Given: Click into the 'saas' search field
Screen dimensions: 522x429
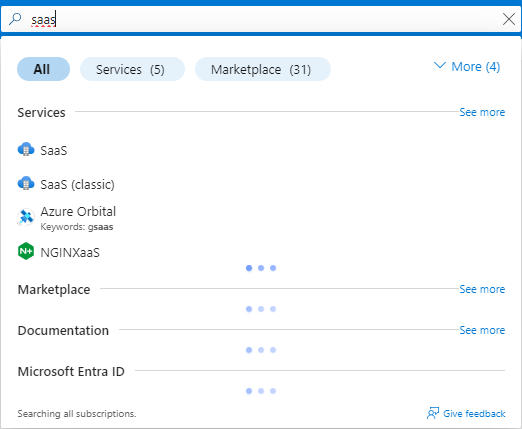Looking at the screenshot, I should click(260, 19).
